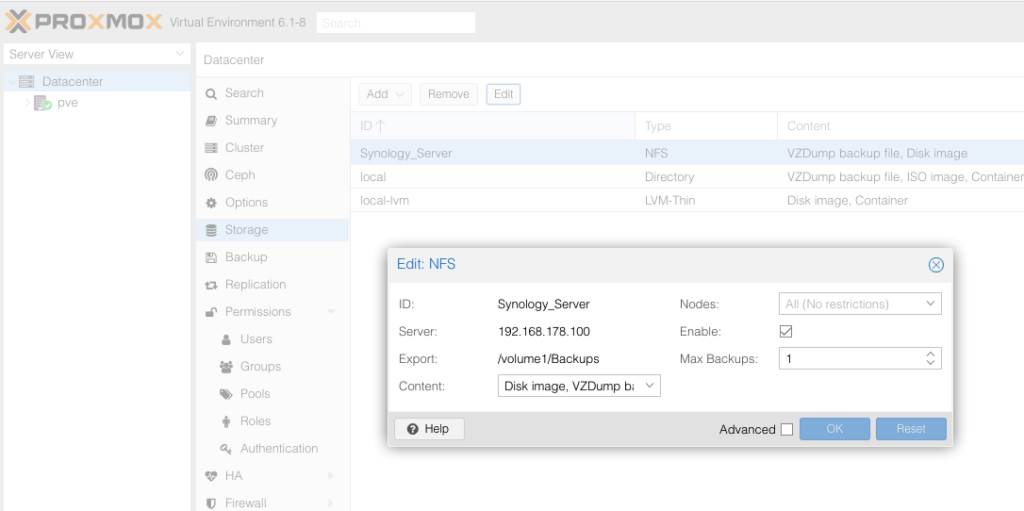Toggle the Advanced checkbox

point(787,429)
